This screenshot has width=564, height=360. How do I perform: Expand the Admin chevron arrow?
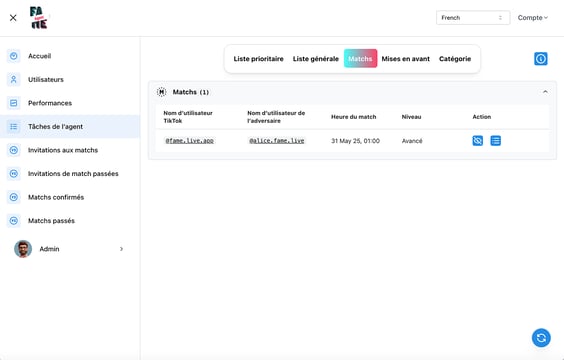(122, 249)
